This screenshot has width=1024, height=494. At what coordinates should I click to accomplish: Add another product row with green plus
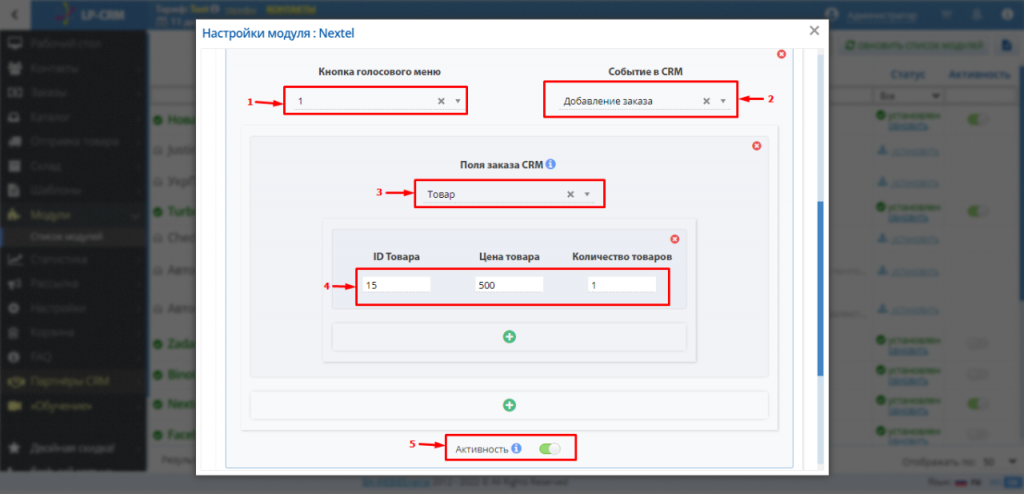[509, 337]
